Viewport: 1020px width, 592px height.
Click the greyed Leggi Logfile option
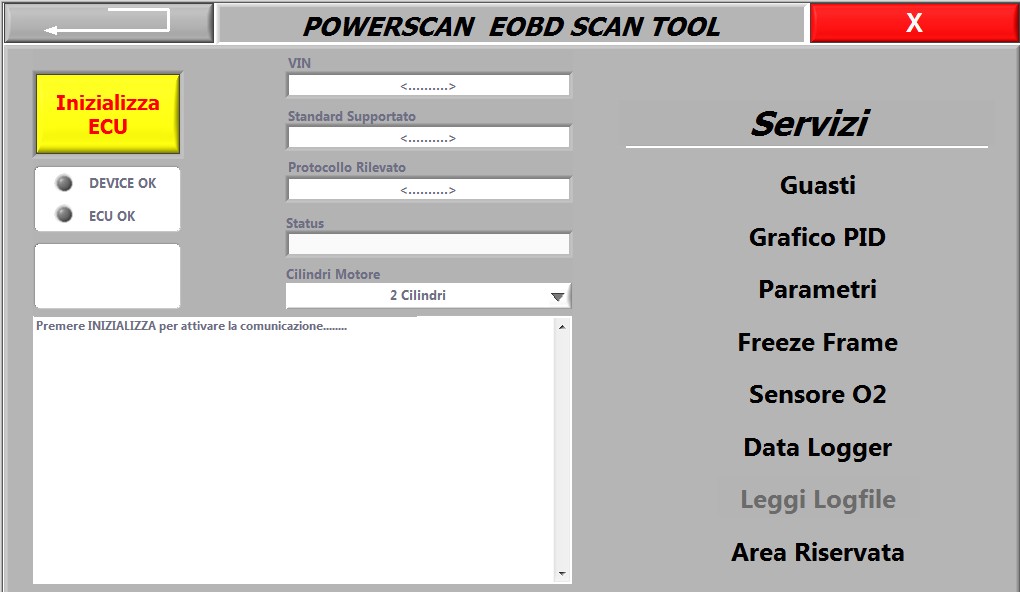pos(817,500)
